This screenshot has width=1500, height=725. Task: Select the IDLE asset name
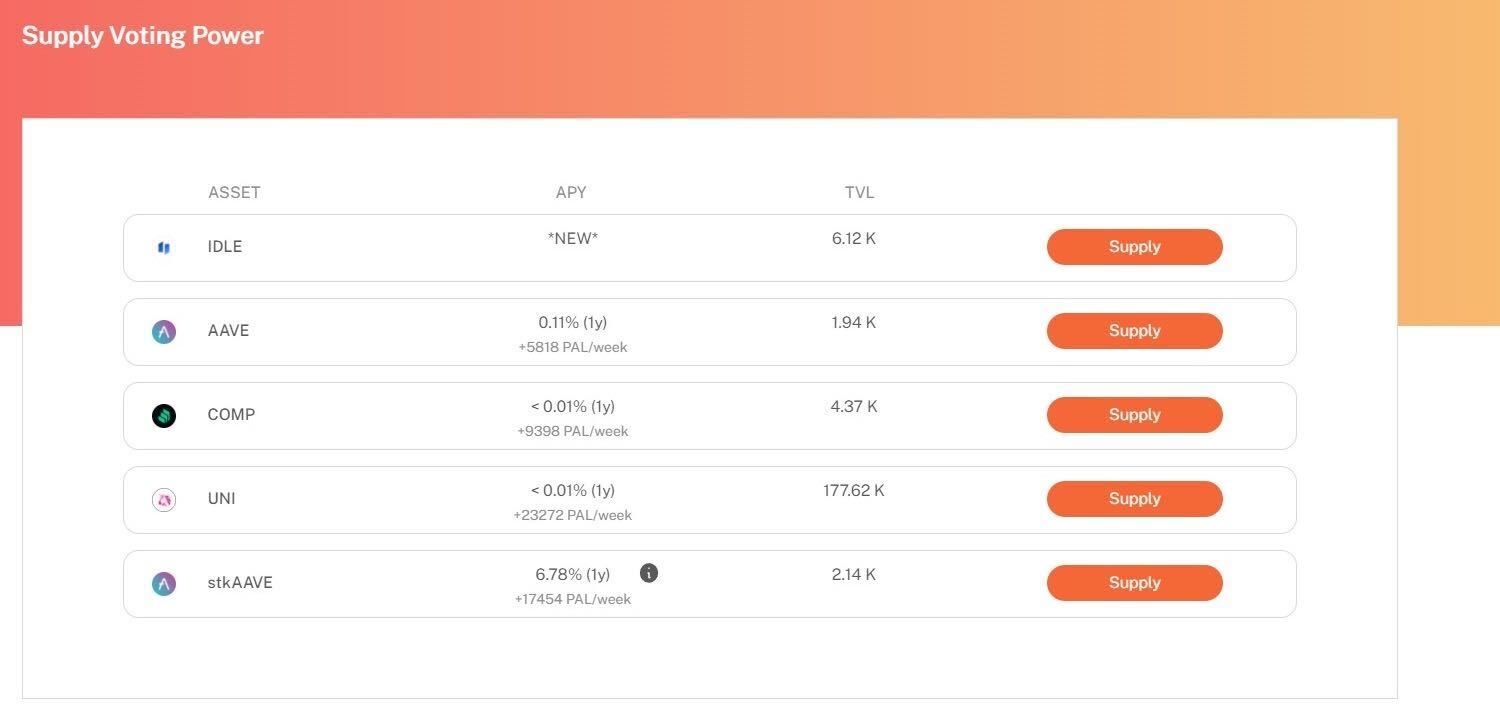click(x=225, y=247)
